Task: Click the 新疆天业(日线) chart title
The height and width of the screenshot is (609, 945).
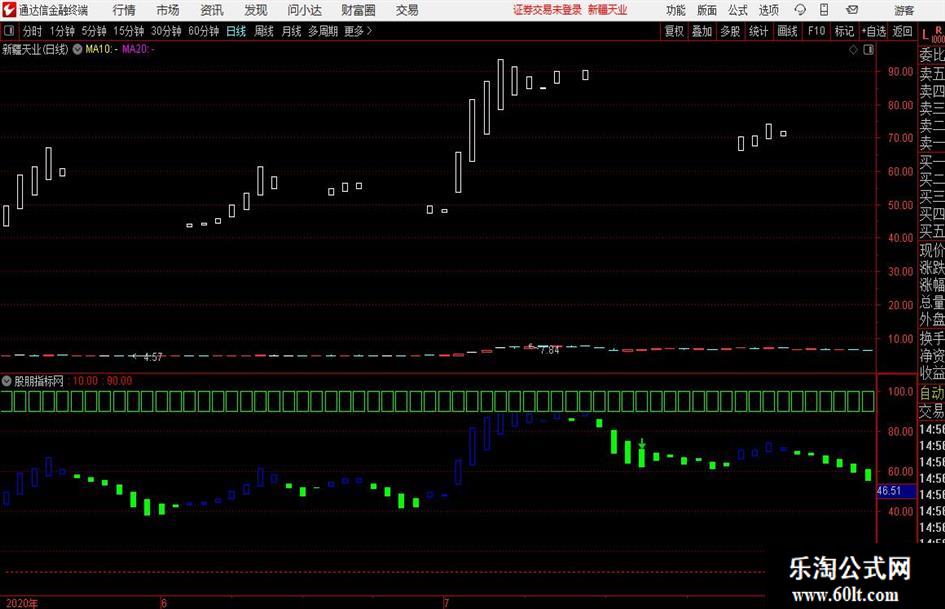Action: [x=35, y=49]
